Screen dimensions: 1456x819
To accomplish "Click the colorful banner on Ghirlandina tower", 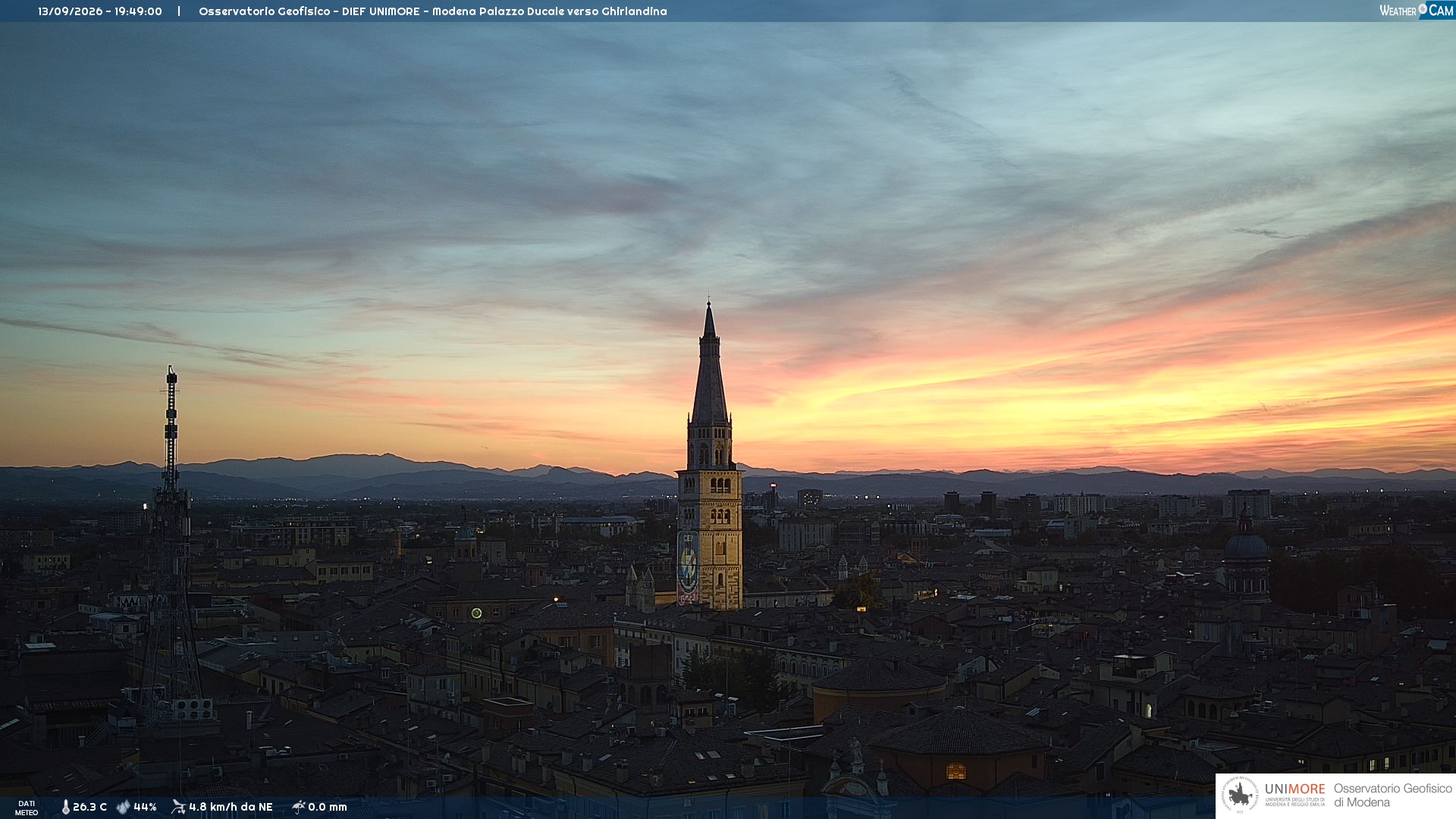I will point(688,567).
